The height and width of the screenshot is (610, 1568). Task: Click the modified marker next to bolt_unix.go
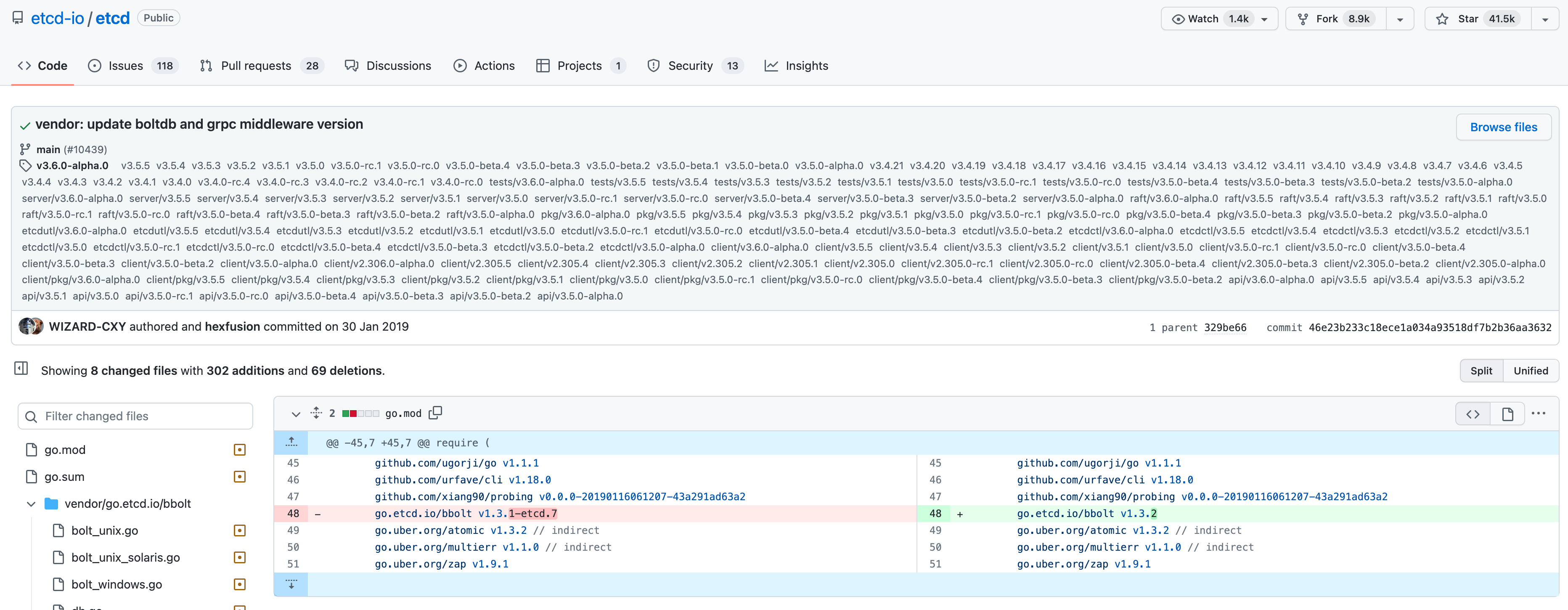240,531
